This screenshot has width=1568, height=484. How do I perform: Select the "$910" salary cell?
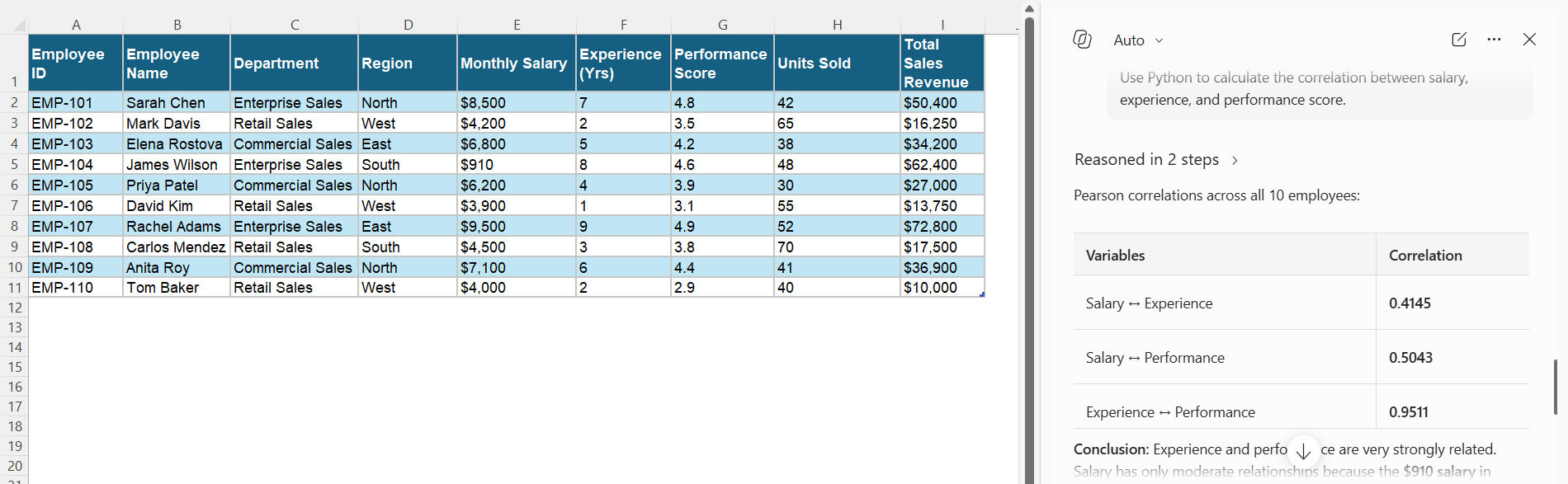coord(517,165)
